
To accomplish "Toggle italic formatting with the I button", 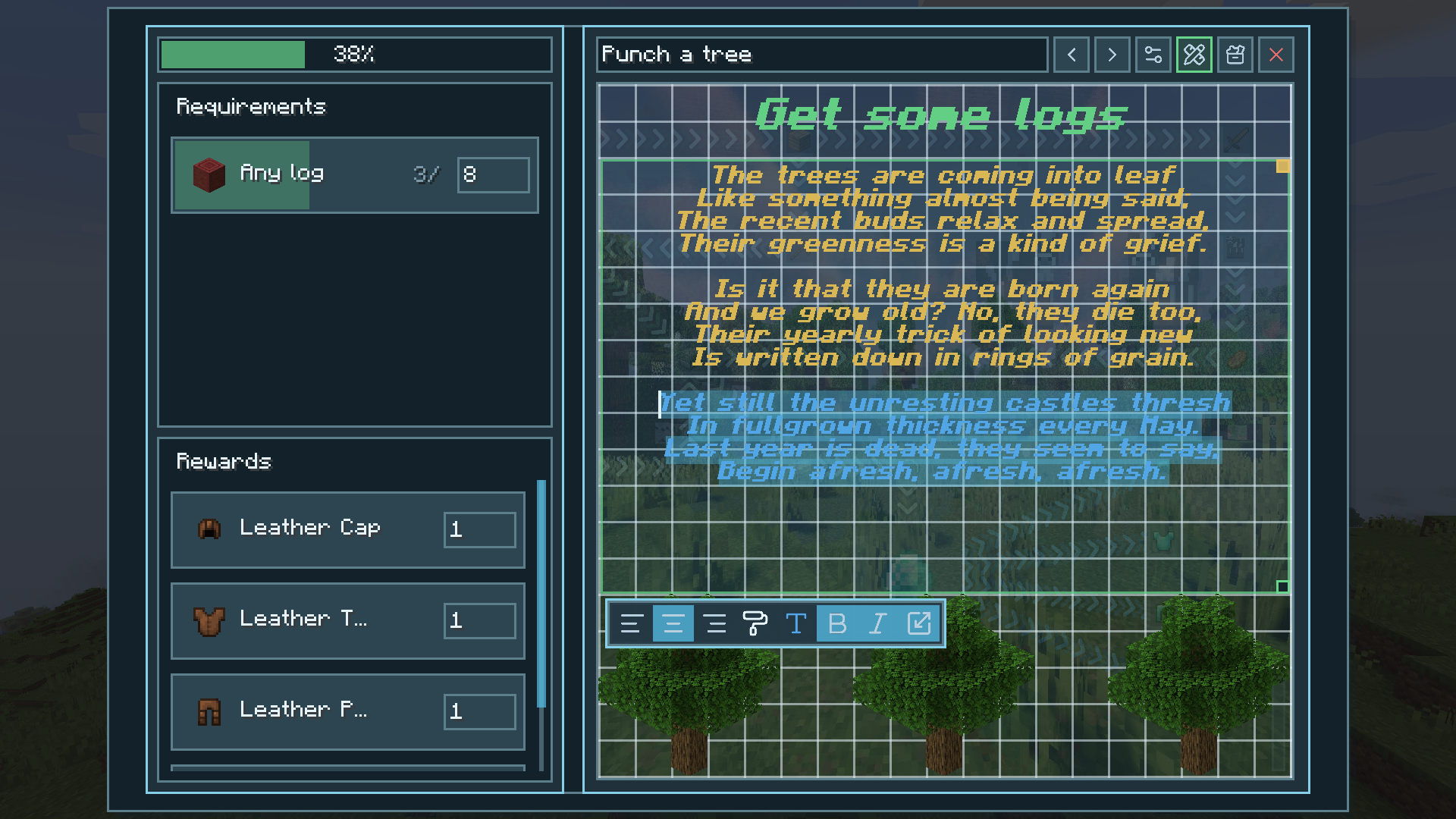I will coord(878,623).
